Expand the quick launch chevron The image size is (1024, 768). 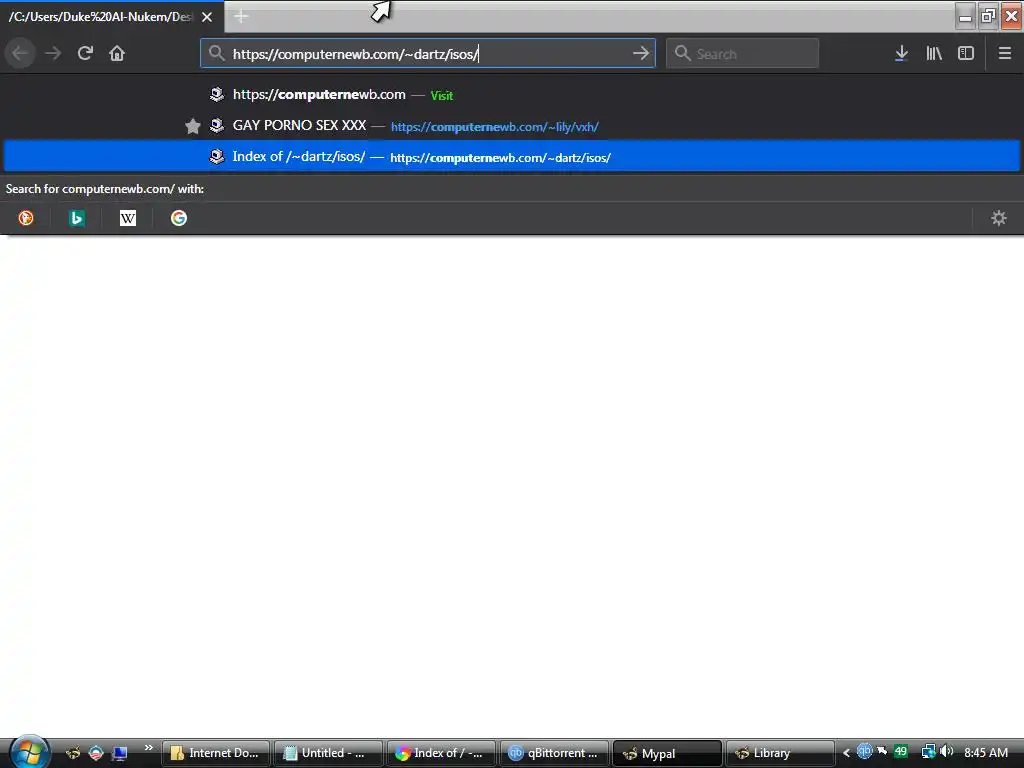148,748
